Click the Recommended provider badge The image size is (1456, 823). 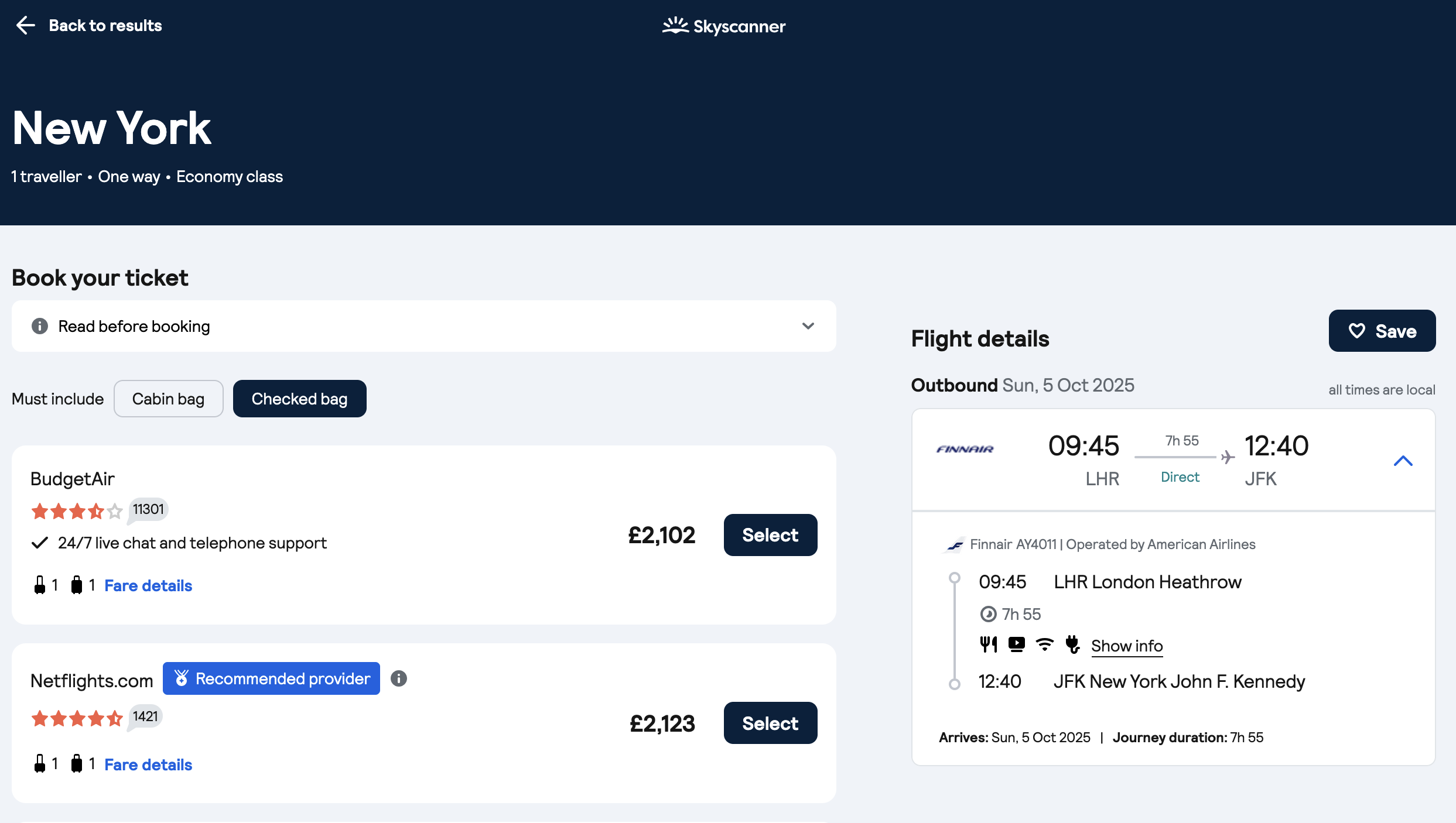271,678
